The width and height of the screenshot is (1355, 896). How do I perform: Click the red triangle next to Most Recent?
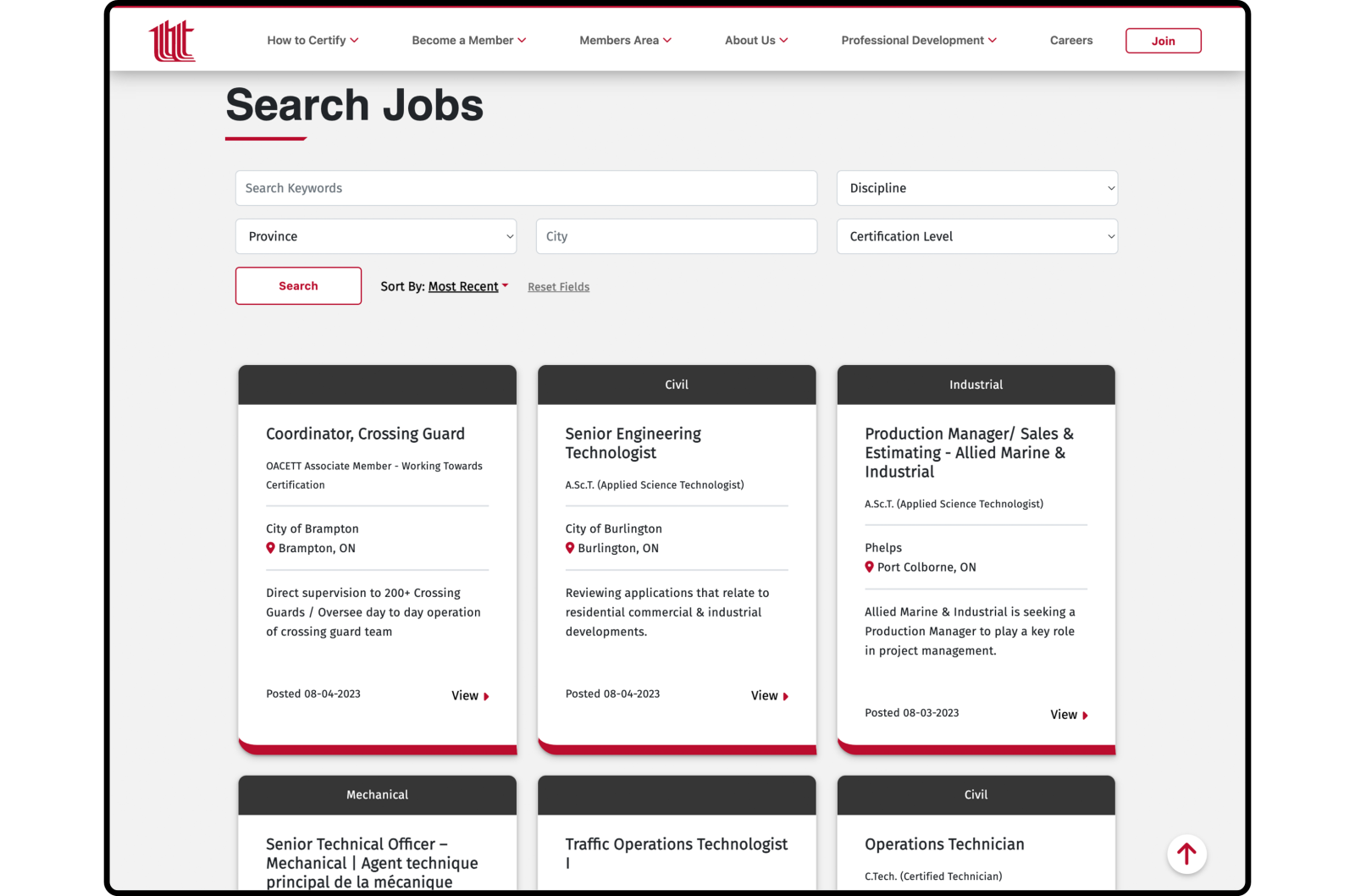[505, 285]
